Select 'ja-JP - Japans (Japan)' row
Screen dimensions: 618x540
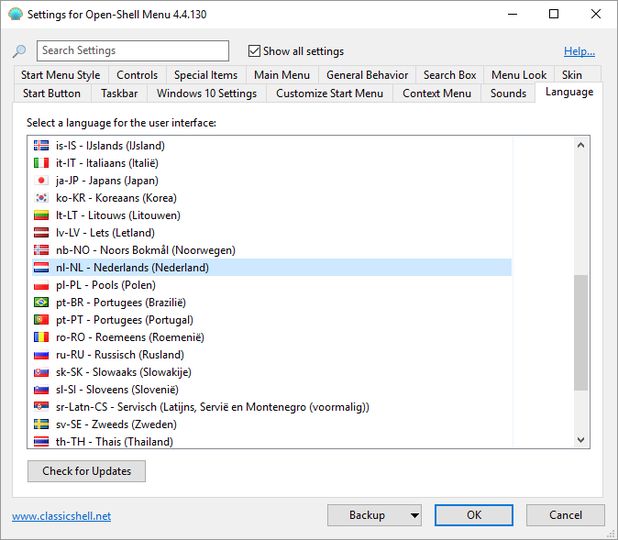click(x=272, y=180)
